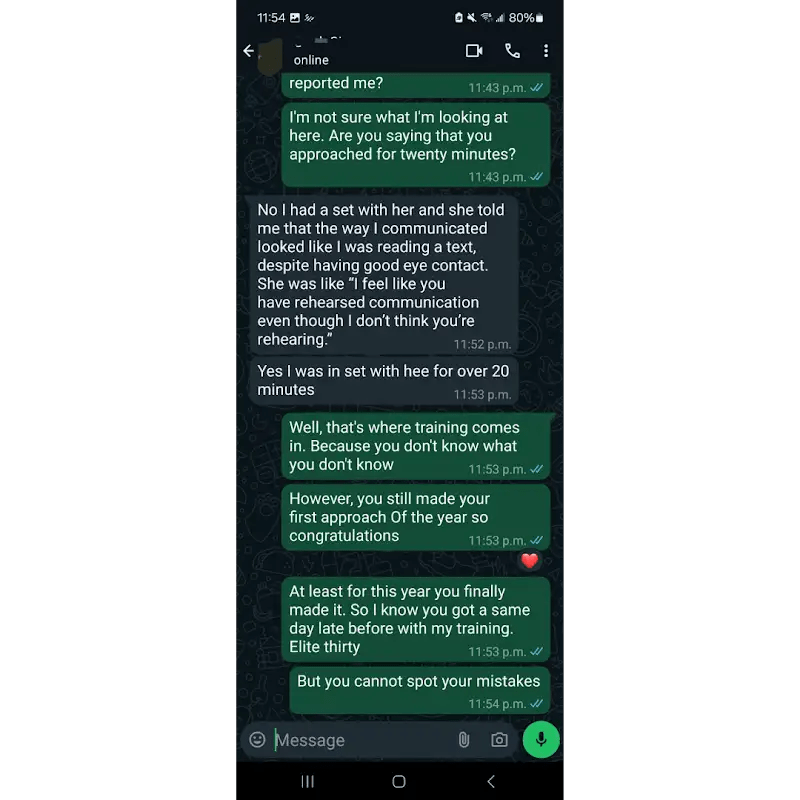Select the "Yes I was in set" message
This screenshot has height=800, width=800.
click(384, 381)
